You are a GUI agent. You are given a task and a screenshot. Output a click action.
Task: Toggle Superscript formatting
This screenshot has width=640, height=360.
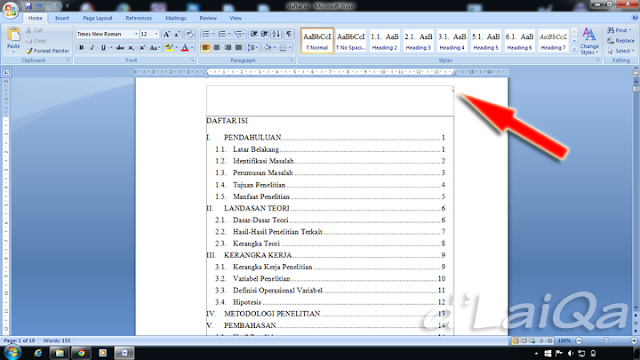click(142, 48)
